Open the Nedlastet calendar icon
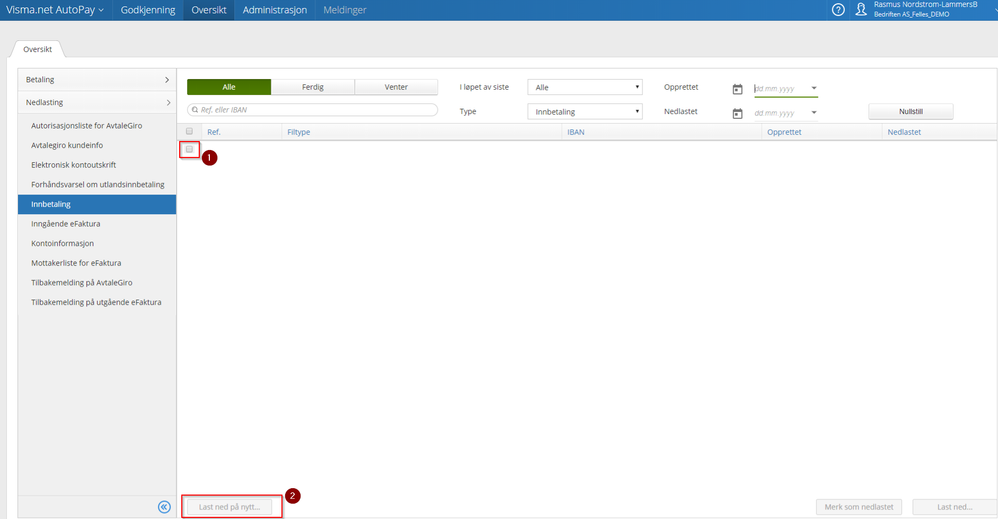Image resolution: width=998 pixels, height=519 pixels. point(737,113)
